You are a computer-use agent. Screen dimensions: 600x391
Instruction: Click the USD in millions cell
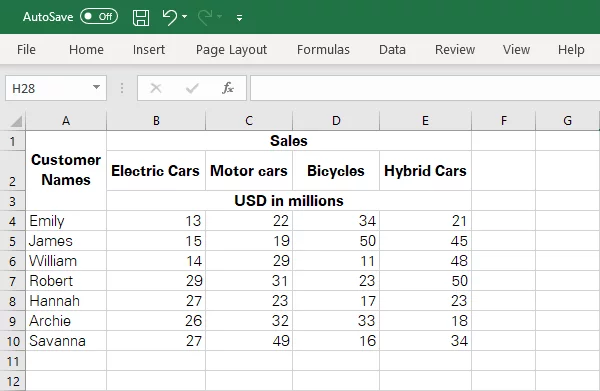click(289, 200)
